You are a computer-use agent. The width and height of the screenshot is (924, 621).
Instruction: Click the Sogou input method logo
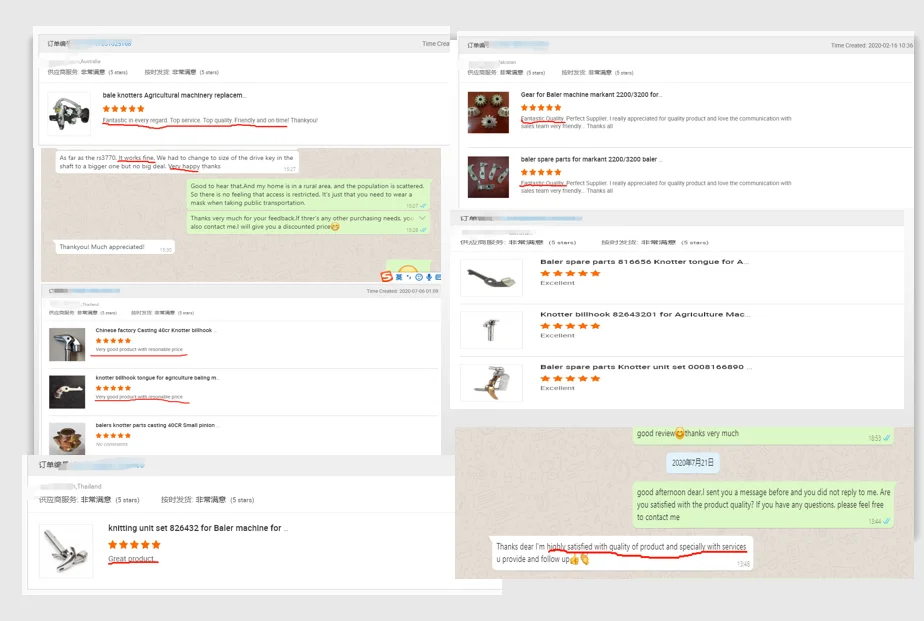tap(387, 276)
